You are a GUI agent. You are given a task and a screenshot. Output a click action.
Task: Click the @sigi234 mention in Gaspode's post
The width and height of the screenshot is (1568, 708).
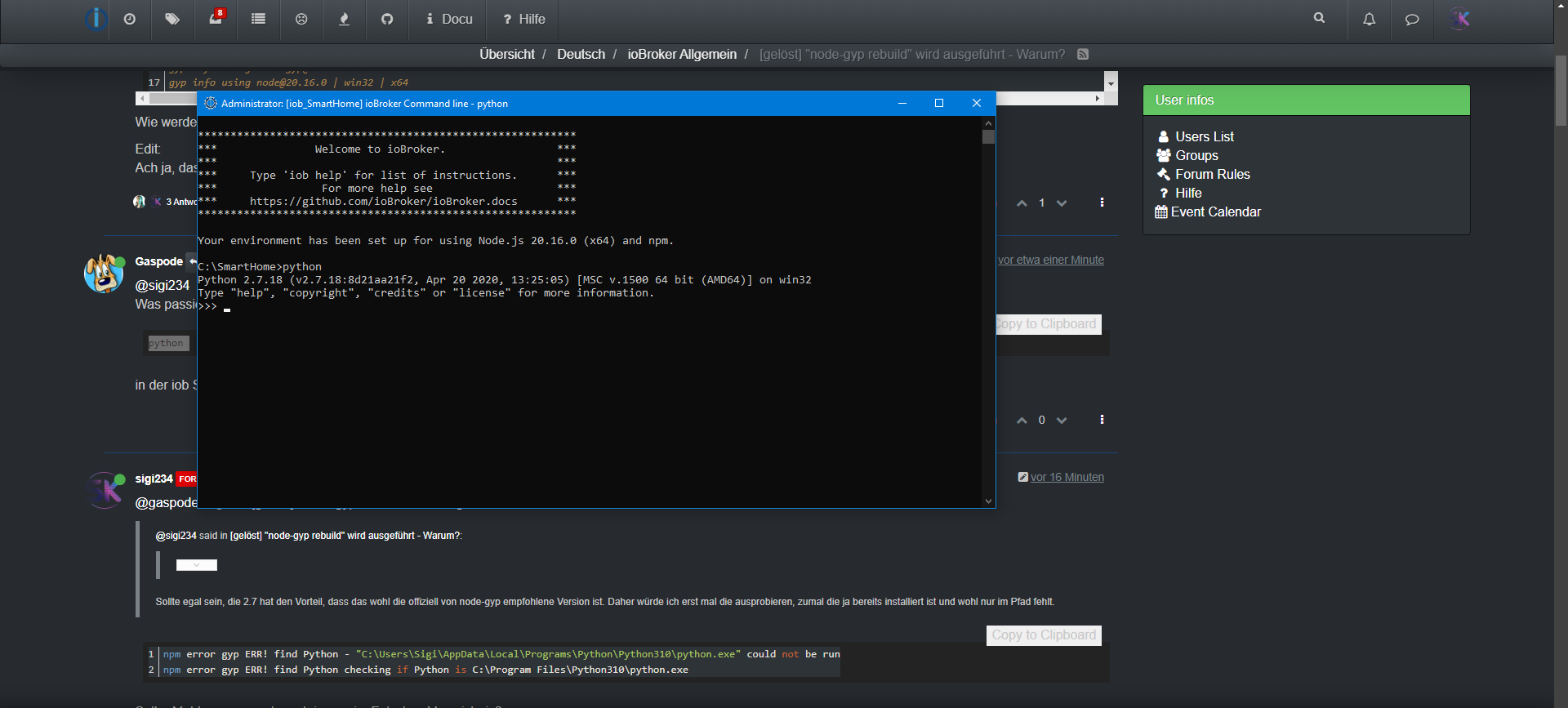[x=162, y=285]
